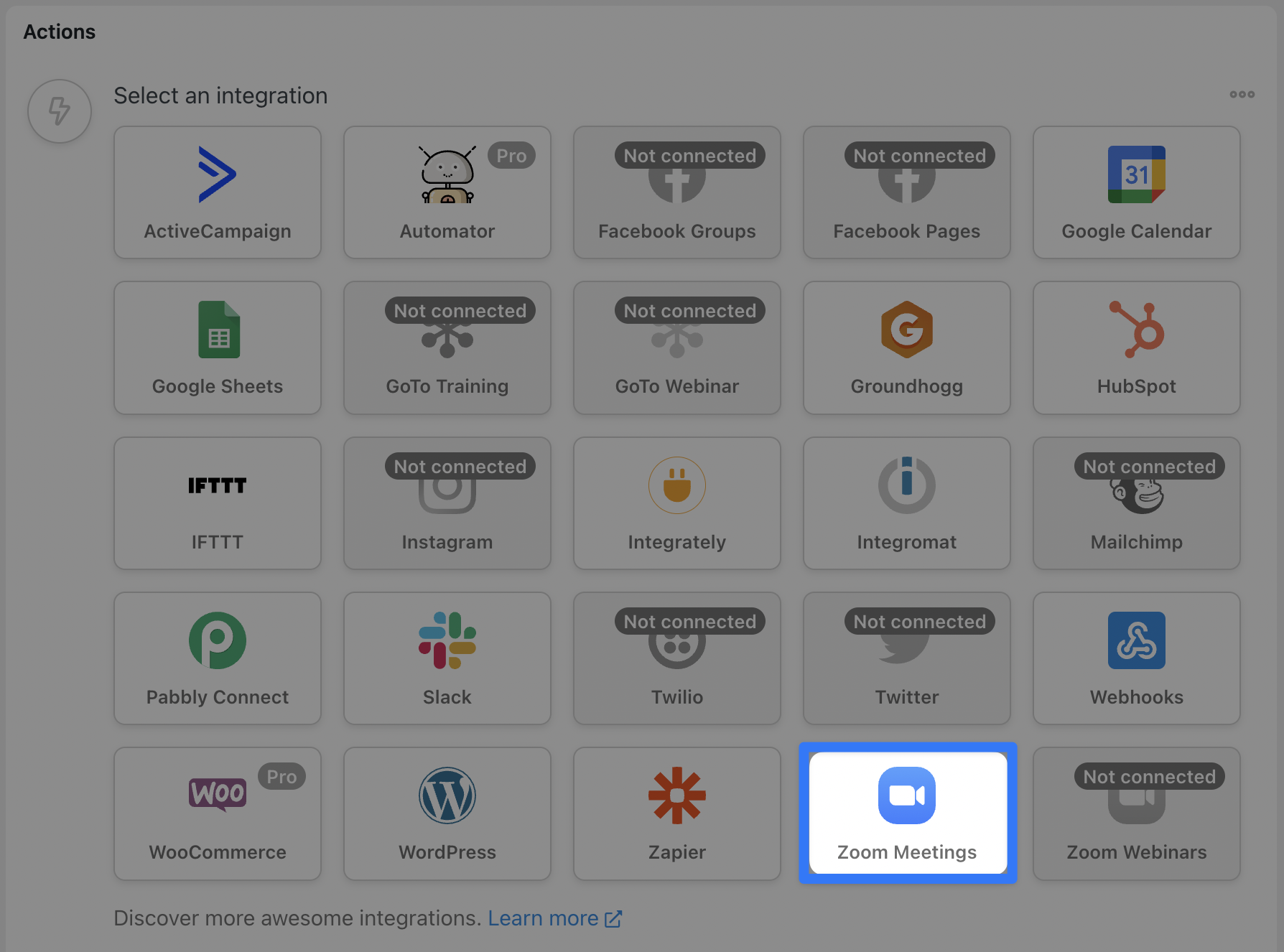Viewport: 1284px width, 952px height.
Task: Choose the Zoom Meetings integration
Action: [x=908, y=813]
